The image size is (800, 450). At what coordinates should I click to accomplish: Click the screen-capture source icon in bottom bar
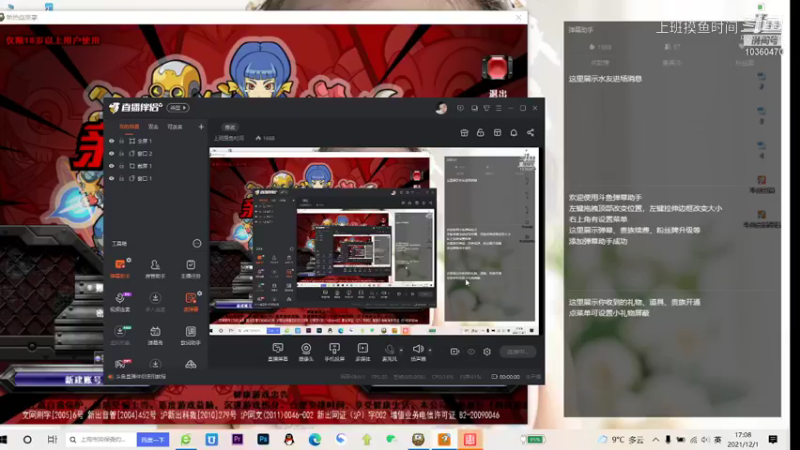278,352
